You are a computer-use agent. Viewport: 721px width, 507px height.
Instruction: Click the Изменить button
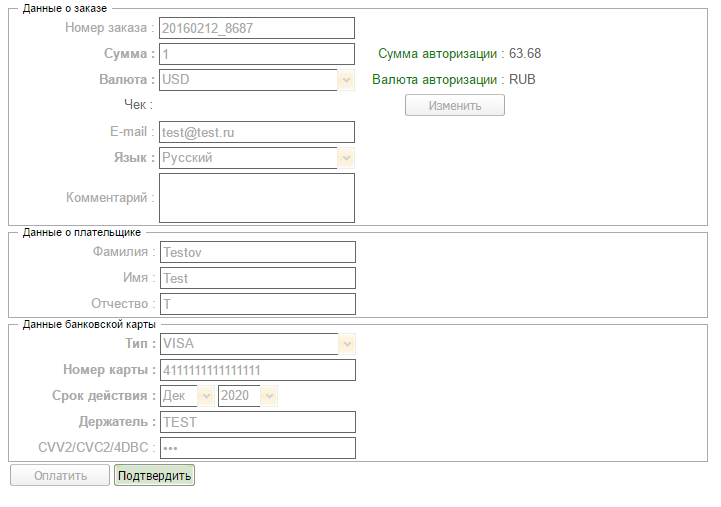455,105
